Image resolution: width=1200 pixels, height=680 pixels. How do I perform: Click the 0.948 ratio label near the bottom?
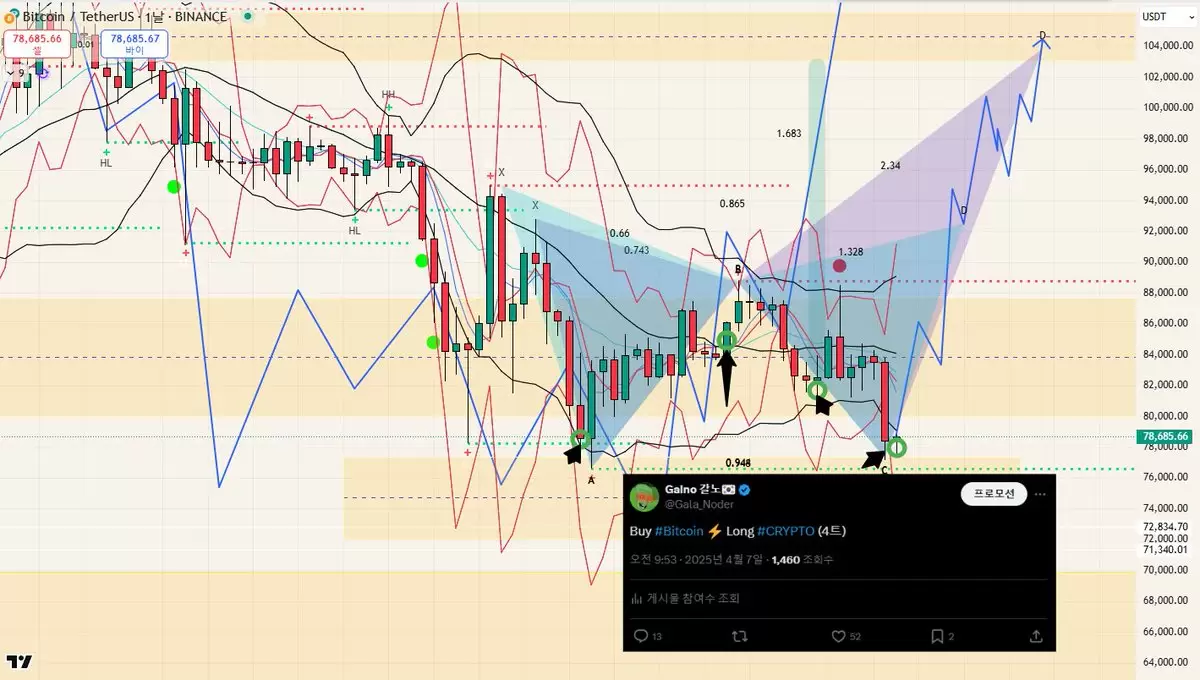[738, 462]
